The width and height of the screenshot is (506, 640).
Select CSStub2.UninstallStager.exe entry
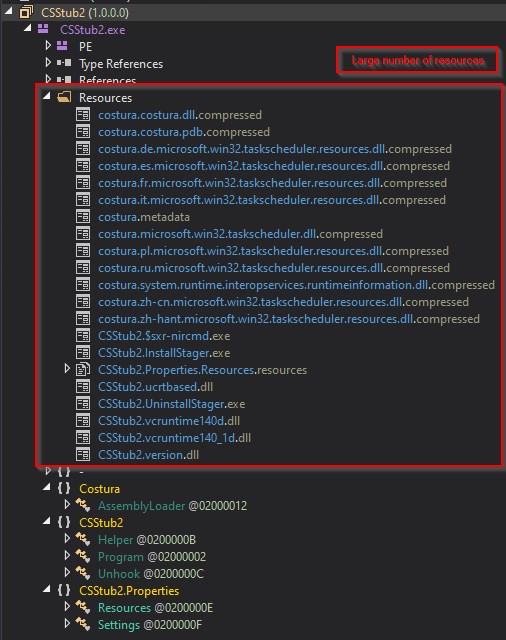pyautogui.click(x=171, y=404)
